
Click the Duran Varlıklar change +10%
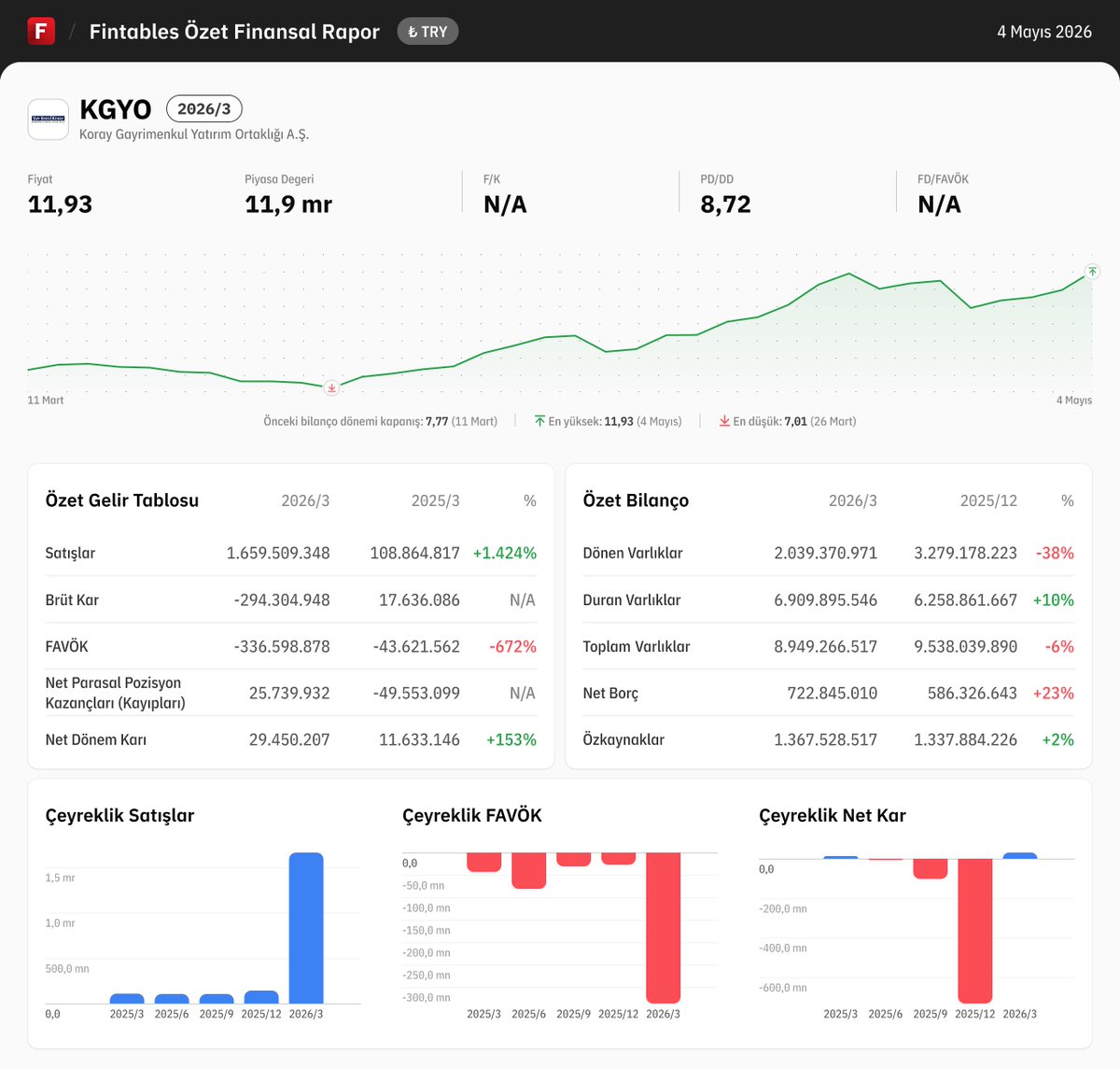point(1054,599)
